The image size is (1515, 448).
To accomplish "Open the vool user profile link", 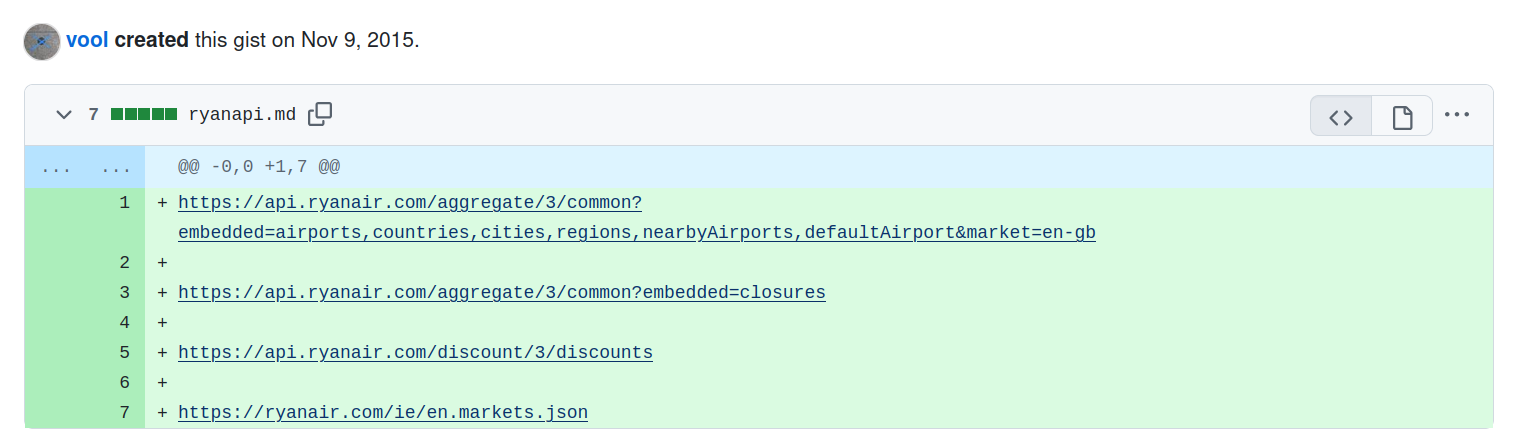I will tap(87, 42).
